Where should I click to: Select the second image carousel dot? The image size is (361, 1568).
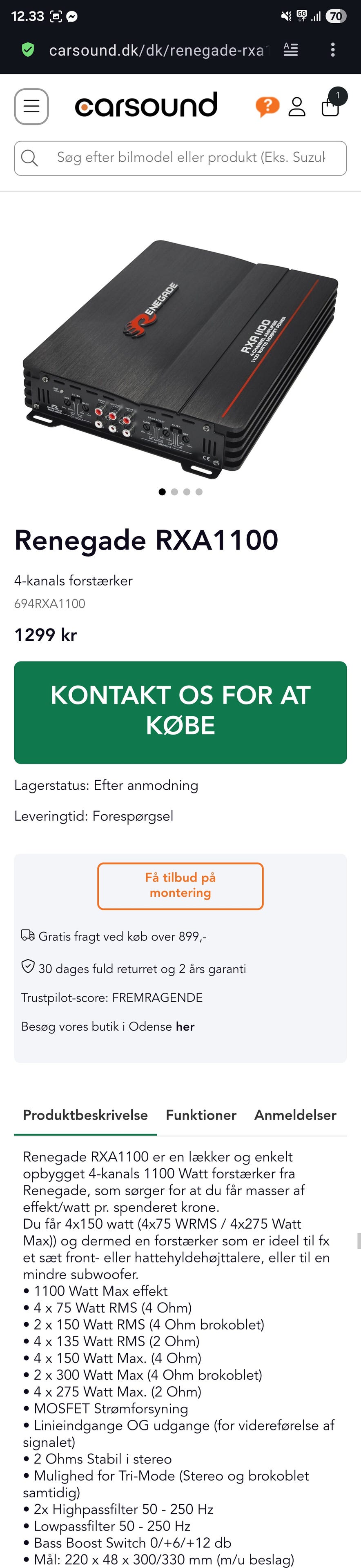(175, 492)
